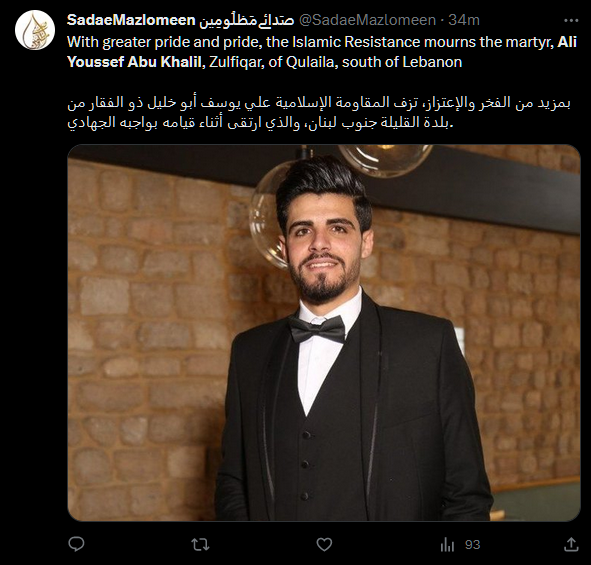Enlarge the attached photo of the man in the tuxedo

(324, 333)
